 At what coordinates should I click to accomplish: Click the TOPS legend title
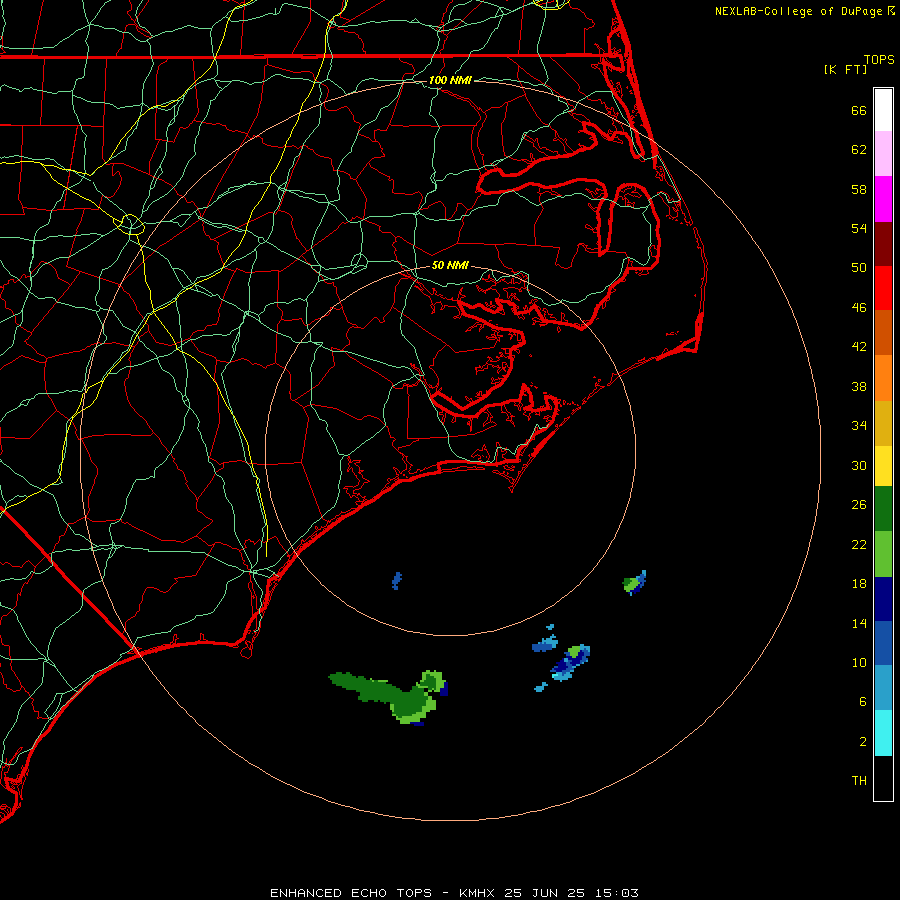(x=879, y=59)
